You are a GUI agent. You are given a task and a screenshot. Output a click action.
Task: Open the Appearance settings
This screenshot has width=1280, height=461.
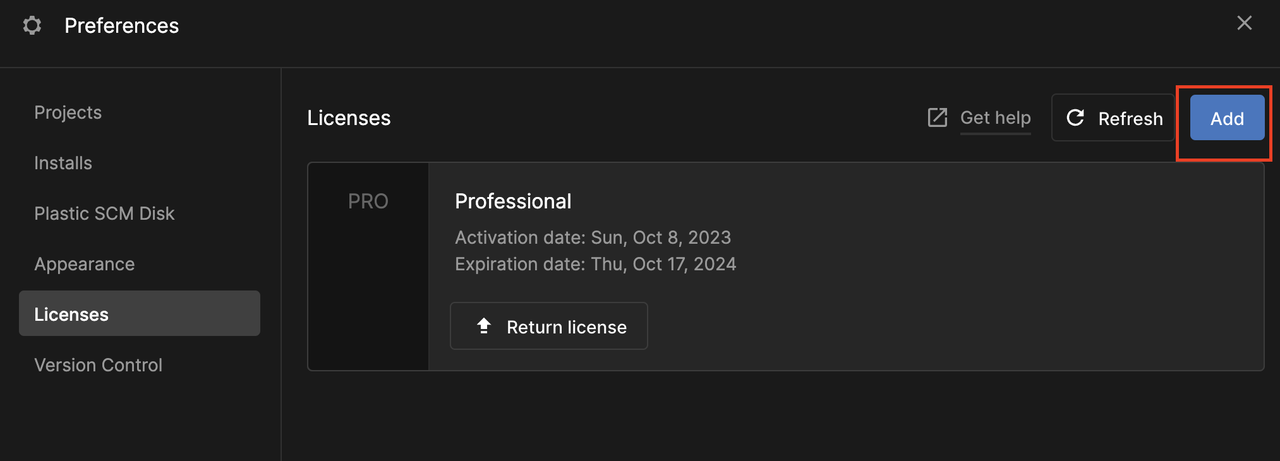[84, 264]
